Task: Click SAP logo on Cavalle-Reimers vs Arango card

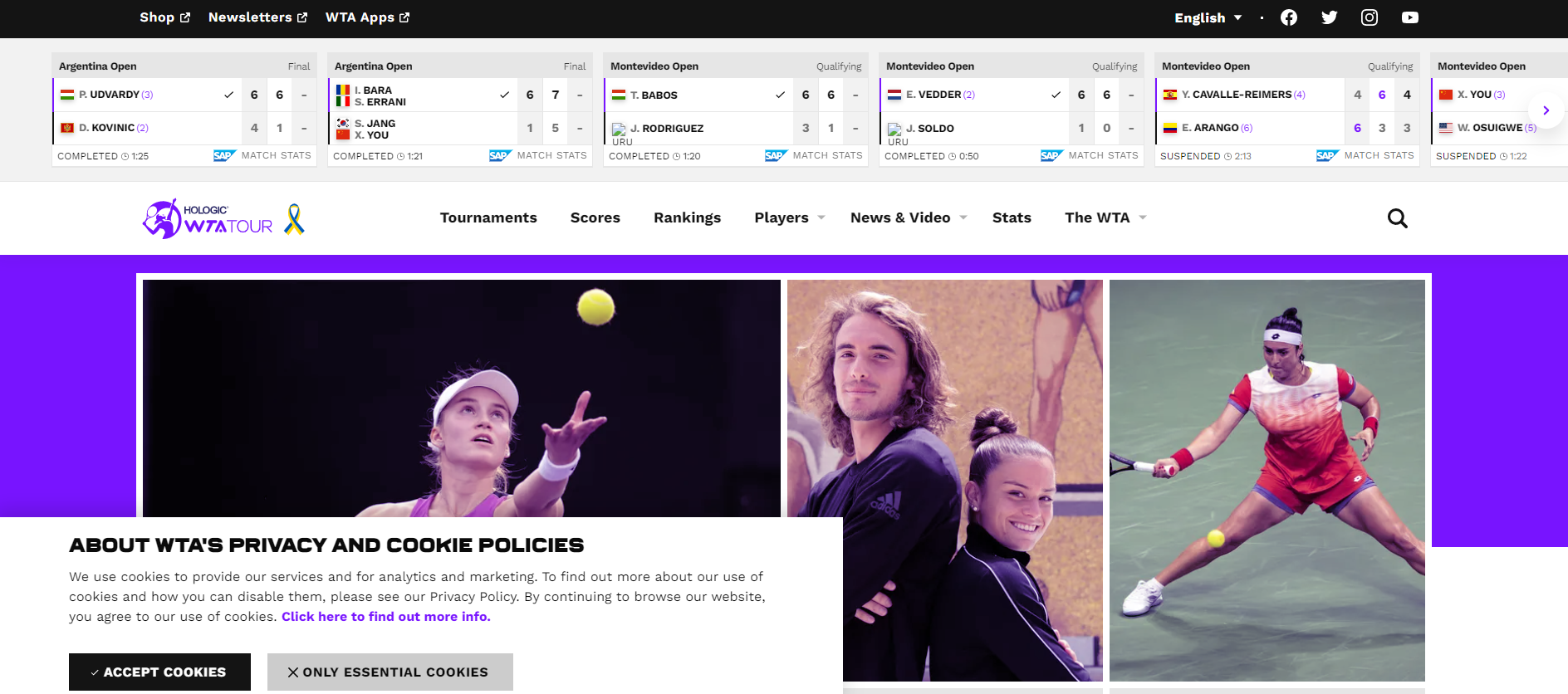Action: [1327, 155]
